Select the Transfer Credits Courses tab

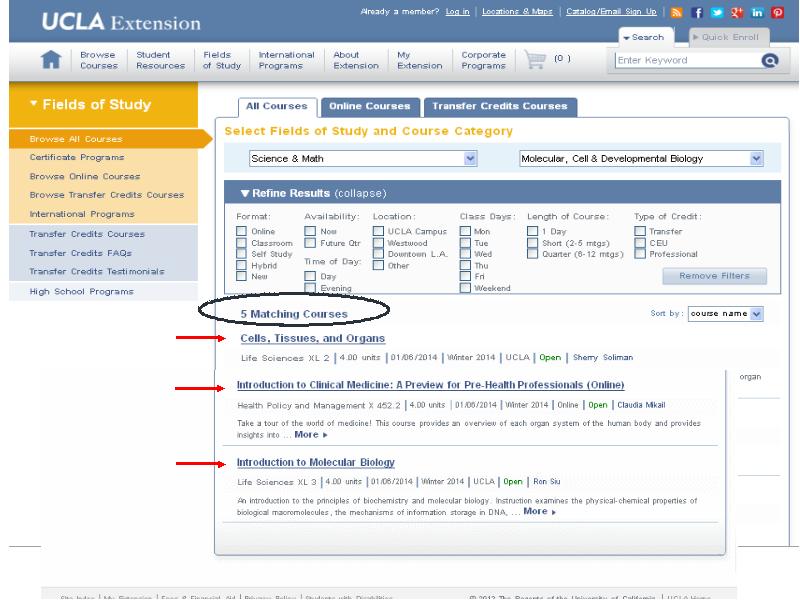(499, 106)
